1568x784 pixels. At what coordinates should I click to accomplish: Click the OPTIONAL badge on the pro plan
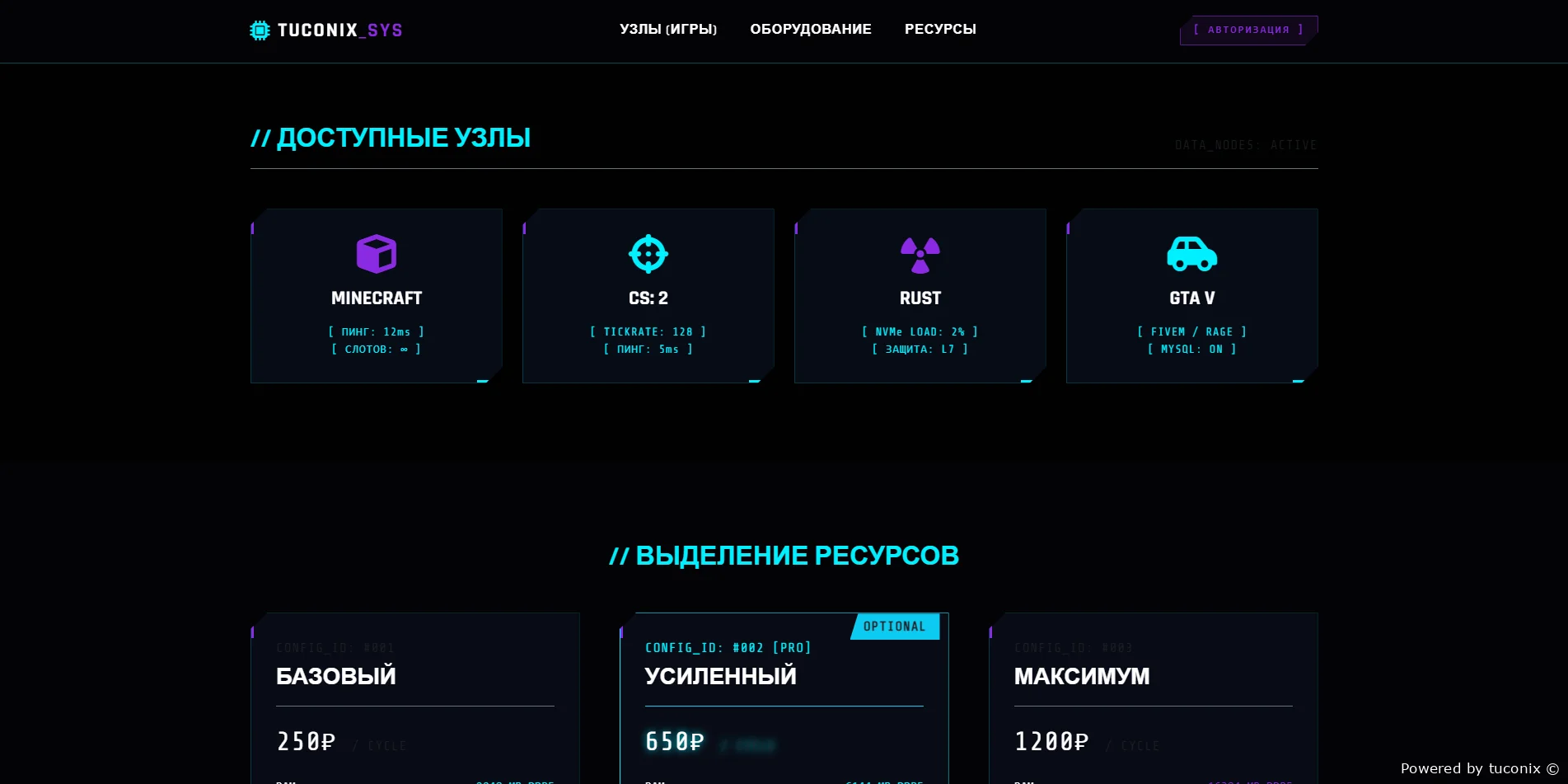894,627
